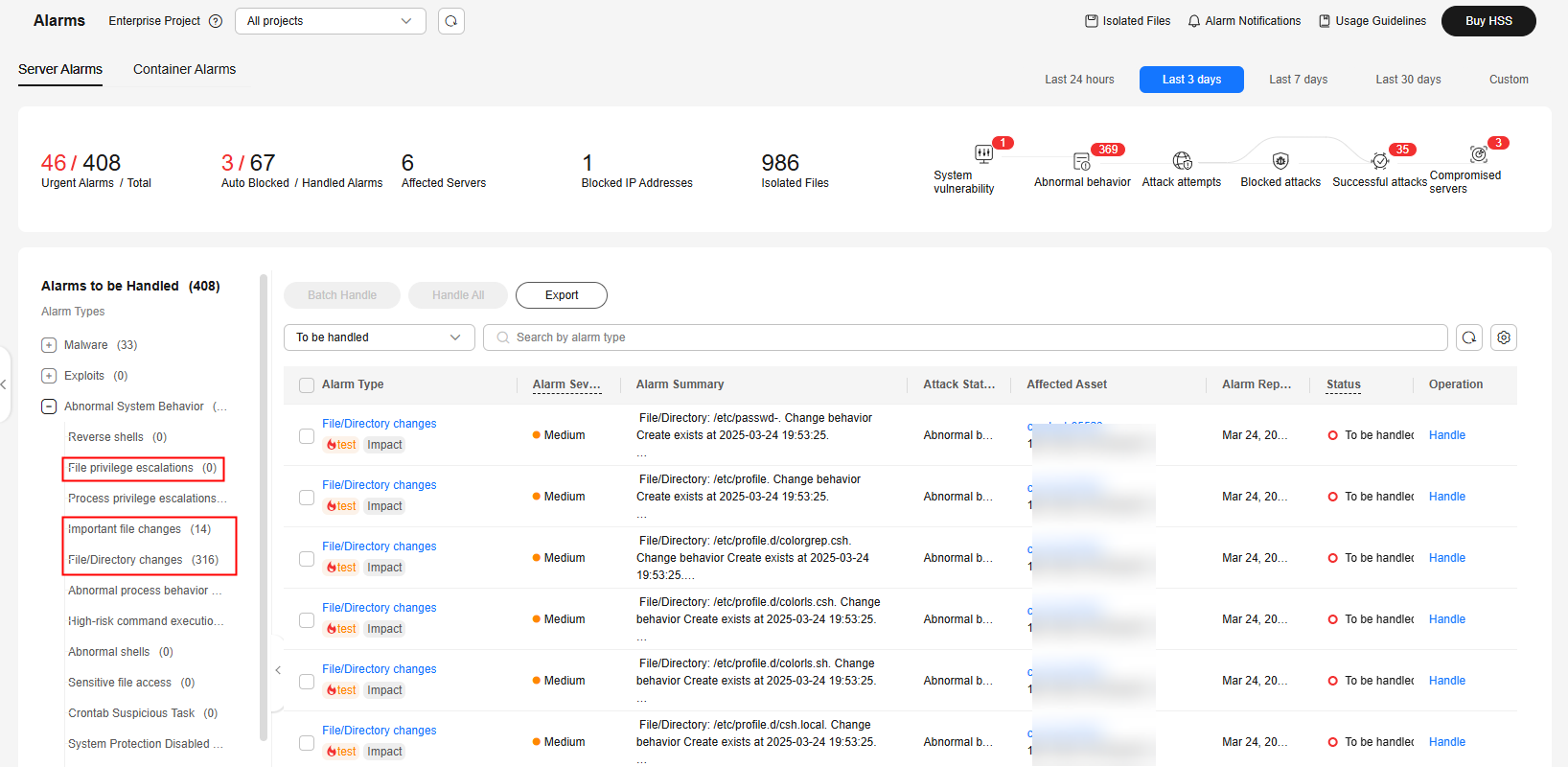Switch to Server Alarms tab
The height and width of the screenshot is (767, 1568).
[x=60, y=69]
